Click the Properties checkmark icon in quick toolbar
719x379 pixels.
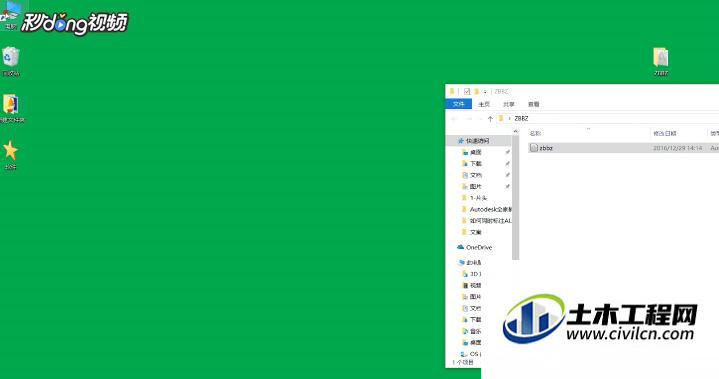467,91
